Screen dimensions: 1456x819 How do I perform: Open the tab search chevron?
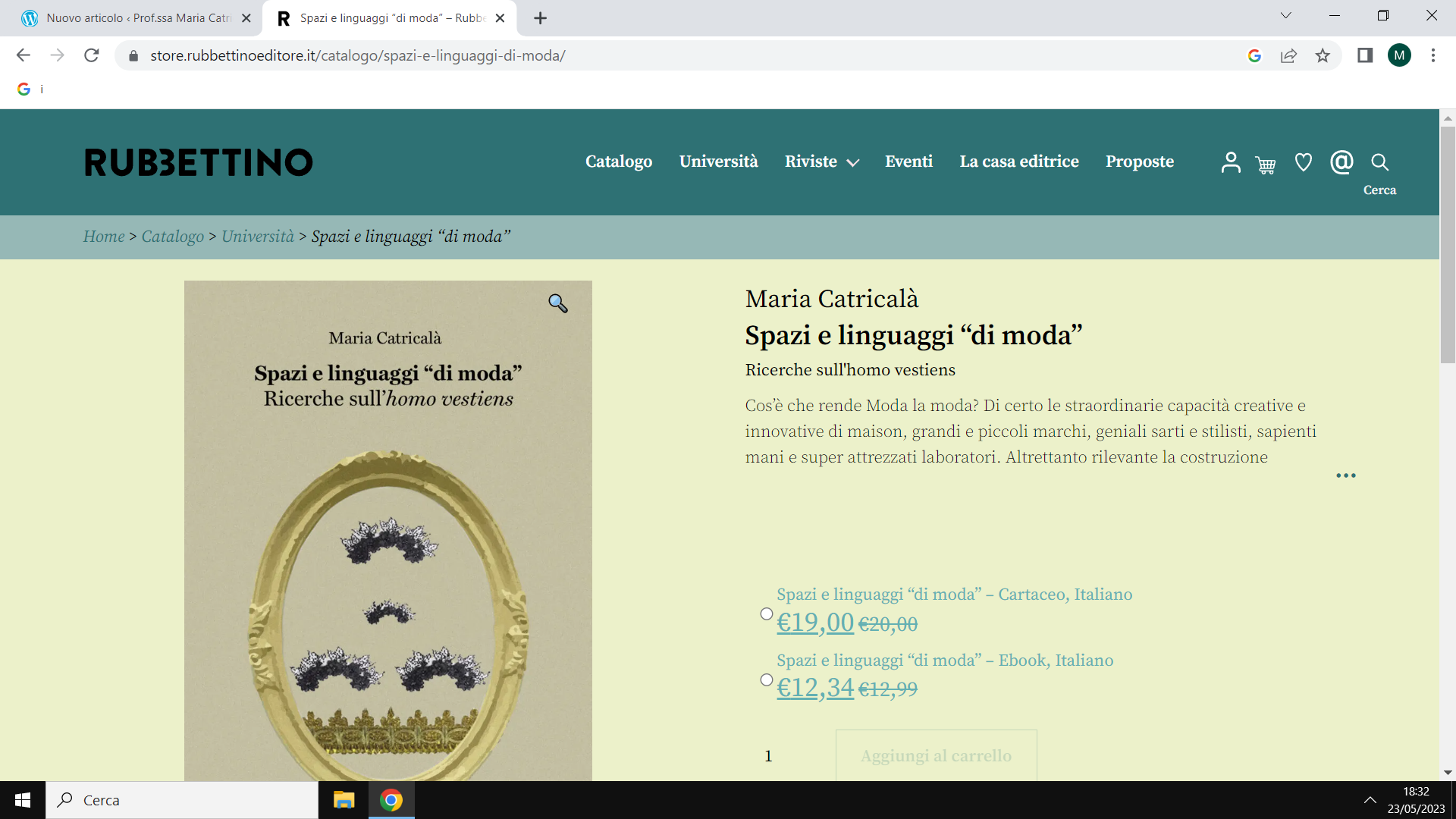1285,16
